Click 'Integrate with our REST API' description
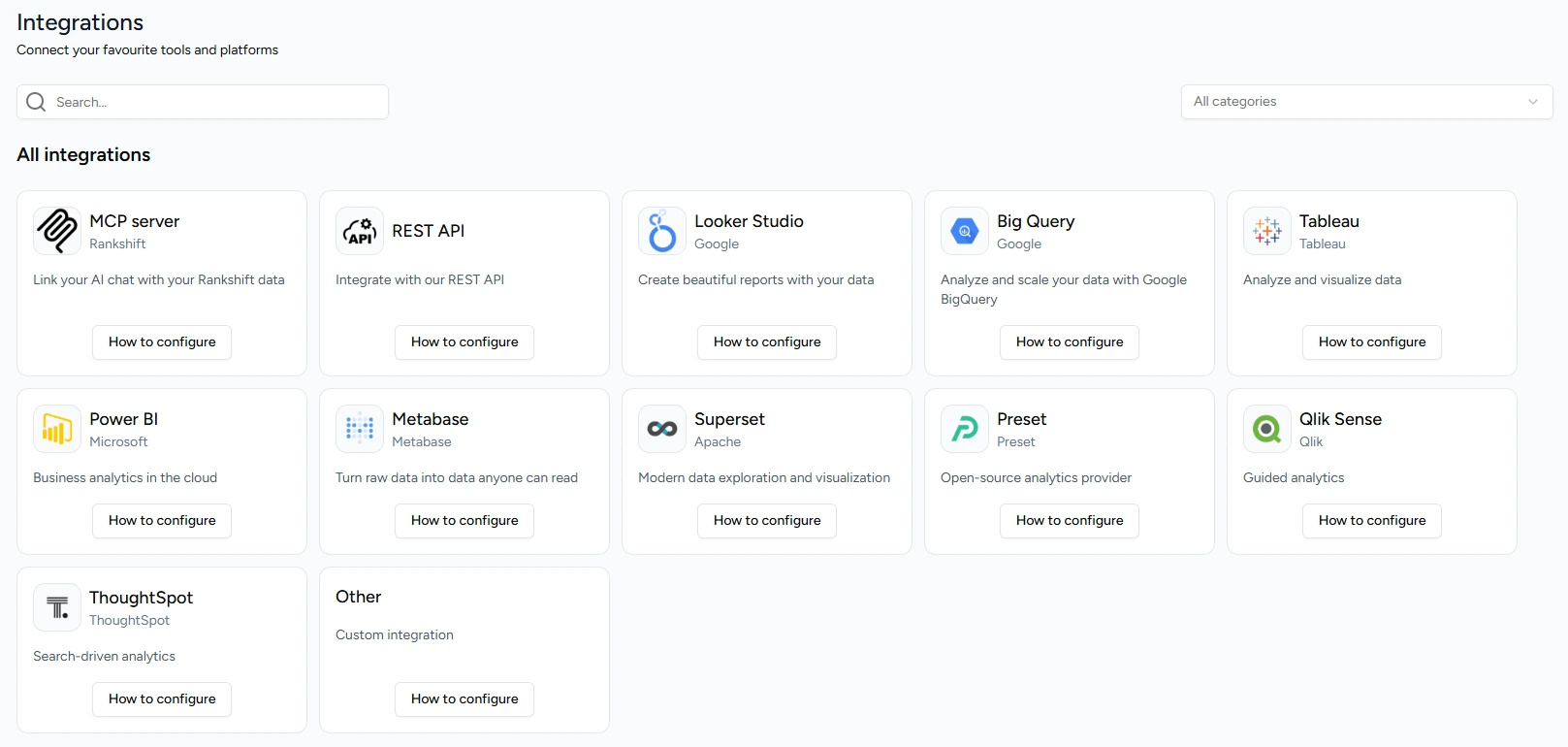This screenshot has height=747, width=1568. [420, 279]
